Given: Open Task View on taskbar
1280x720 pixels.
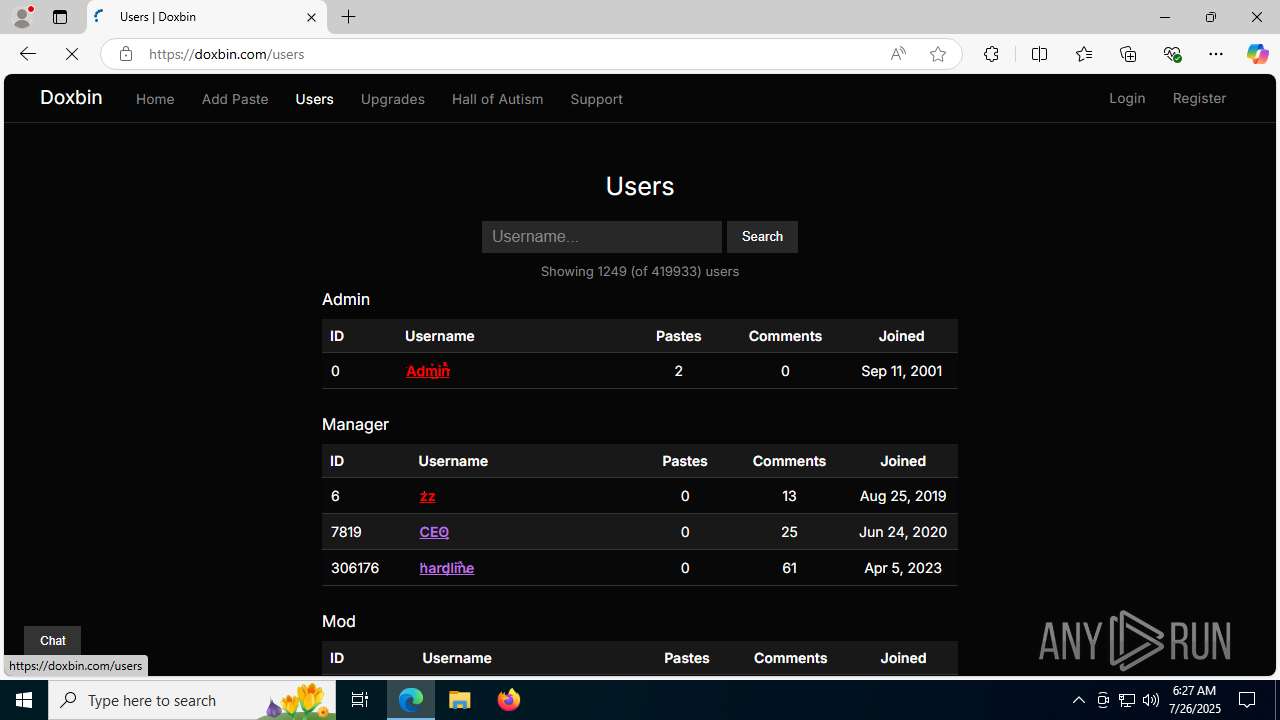Looking at the screenshot, I should point(360,700).
